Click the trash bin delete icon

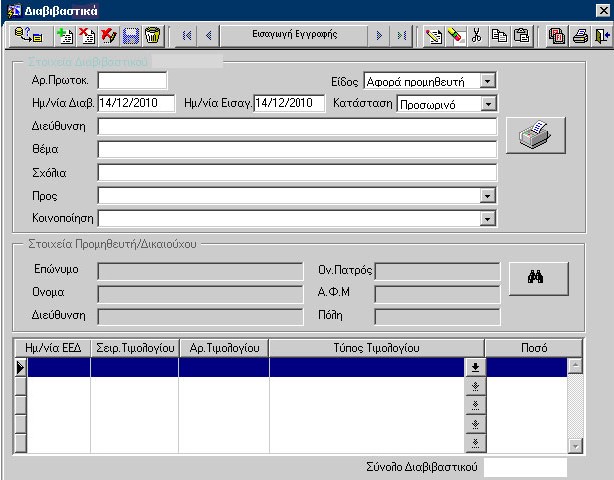tap(152, 36)
